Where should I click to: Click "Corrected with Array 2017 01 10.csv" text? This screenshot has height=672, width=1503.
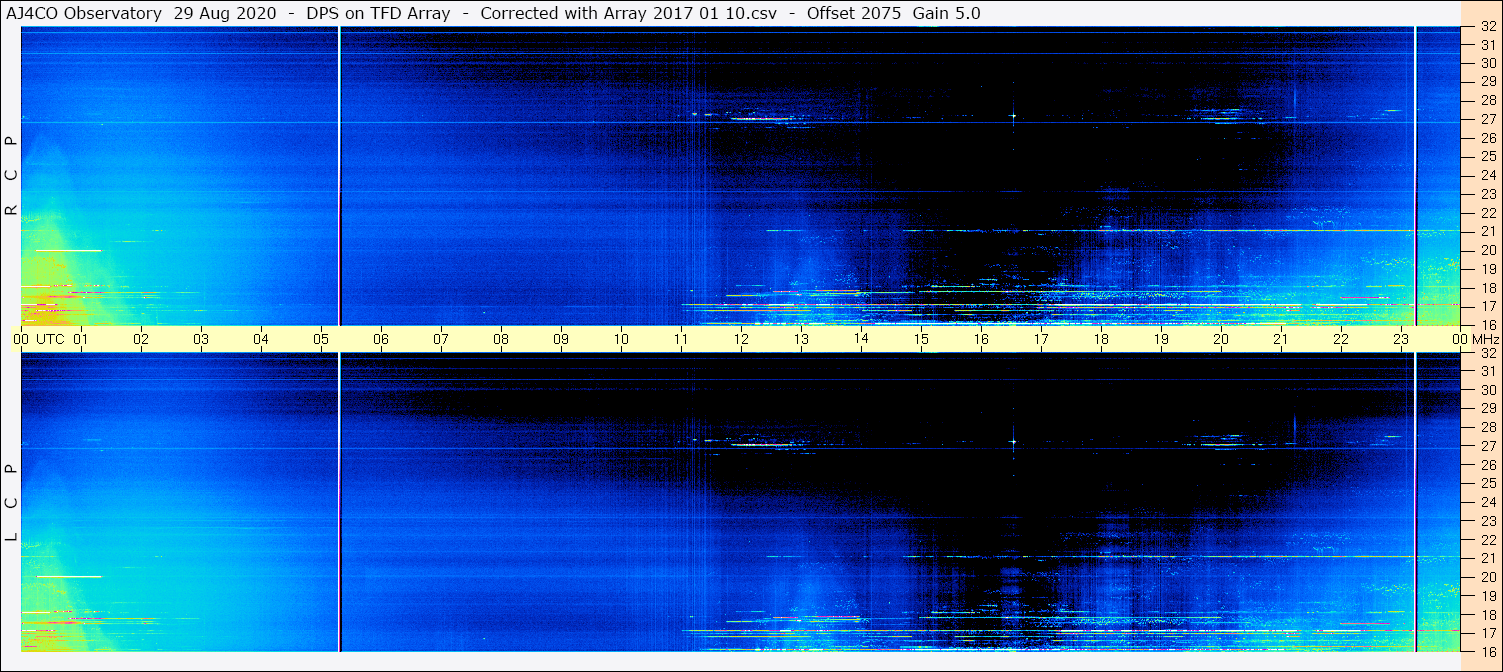click(628, 13)
